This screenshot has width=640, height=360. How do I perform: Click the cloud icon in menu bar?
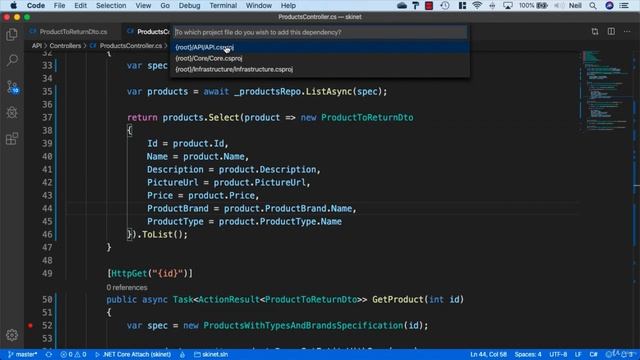point(402,5)
